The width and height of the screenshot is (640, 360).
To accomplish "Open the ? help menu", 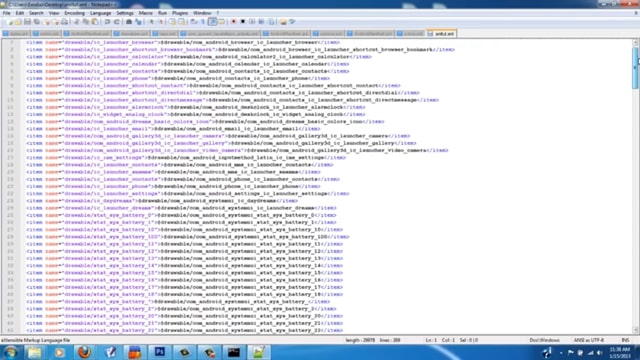I will [x=218, y=13].
